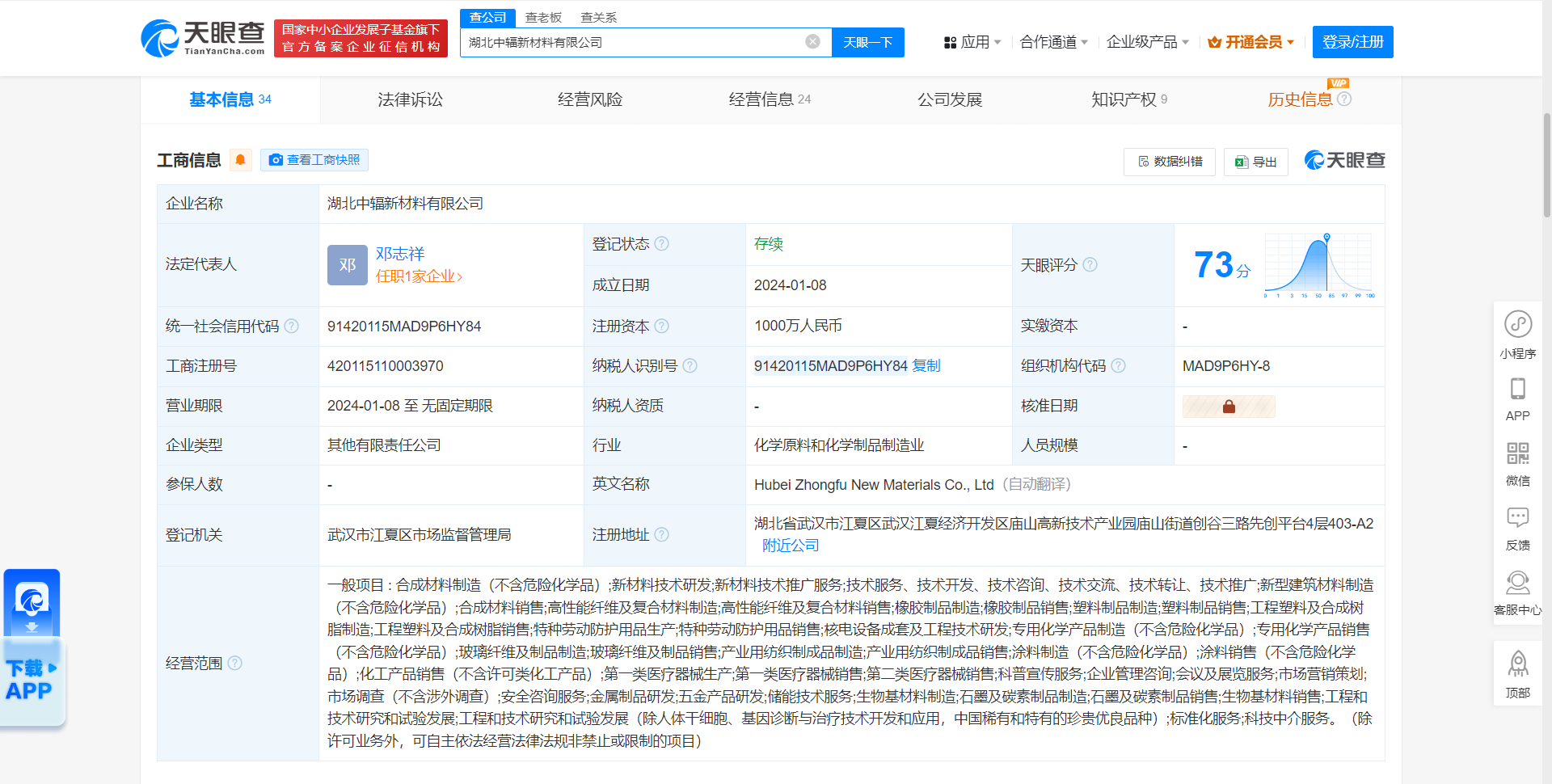1552x784 pixels.
Task: Click help icon beside 历史信息
Action: coord(1344,99)
